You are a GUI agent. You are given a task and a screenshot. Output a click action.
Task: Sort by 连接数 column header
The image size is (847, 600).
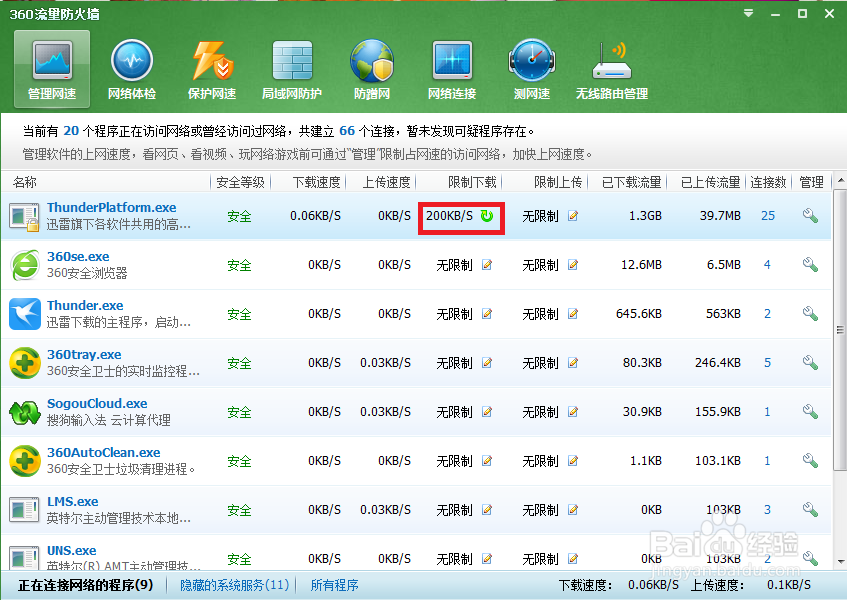(768, 183)
